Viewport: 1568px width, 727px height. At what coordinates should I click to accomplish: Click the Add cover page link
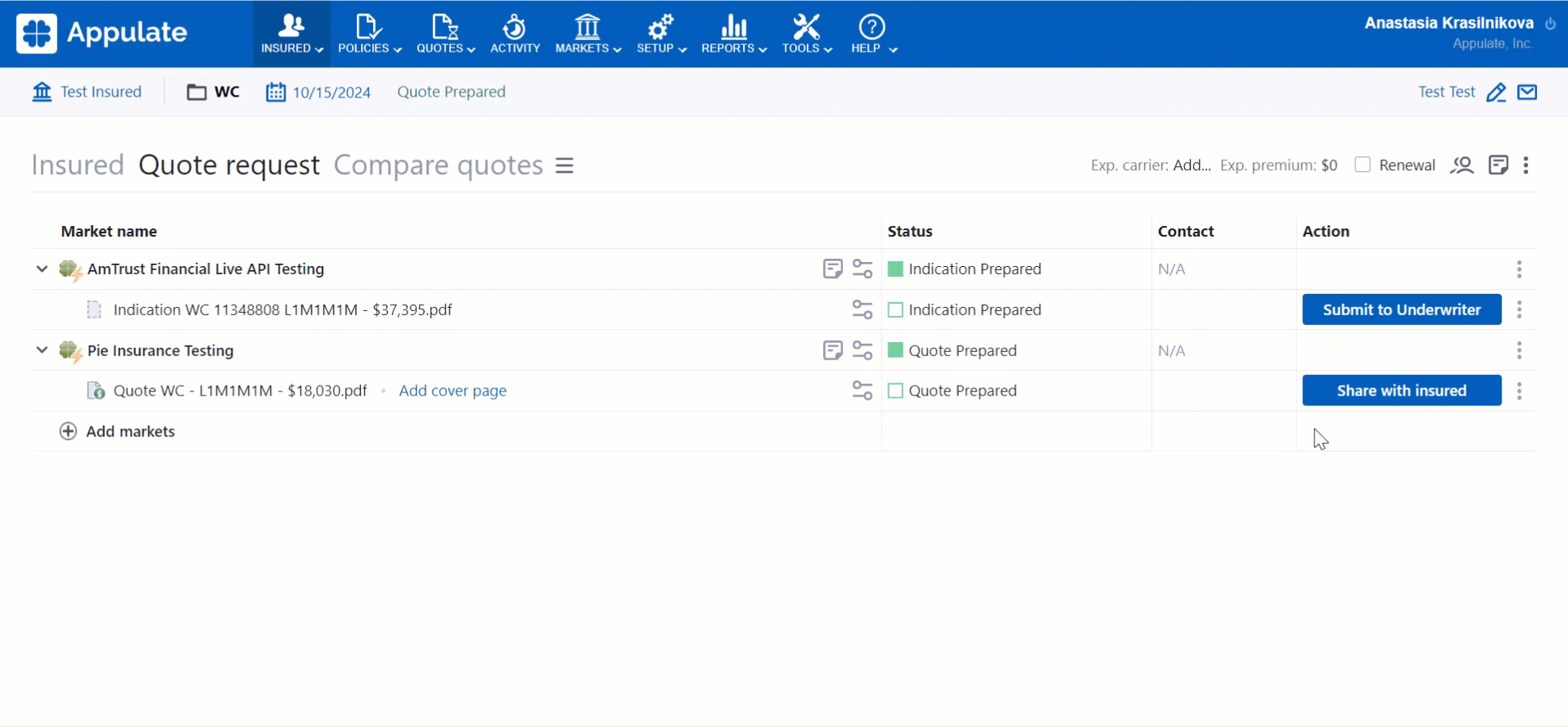pos(453,391)
